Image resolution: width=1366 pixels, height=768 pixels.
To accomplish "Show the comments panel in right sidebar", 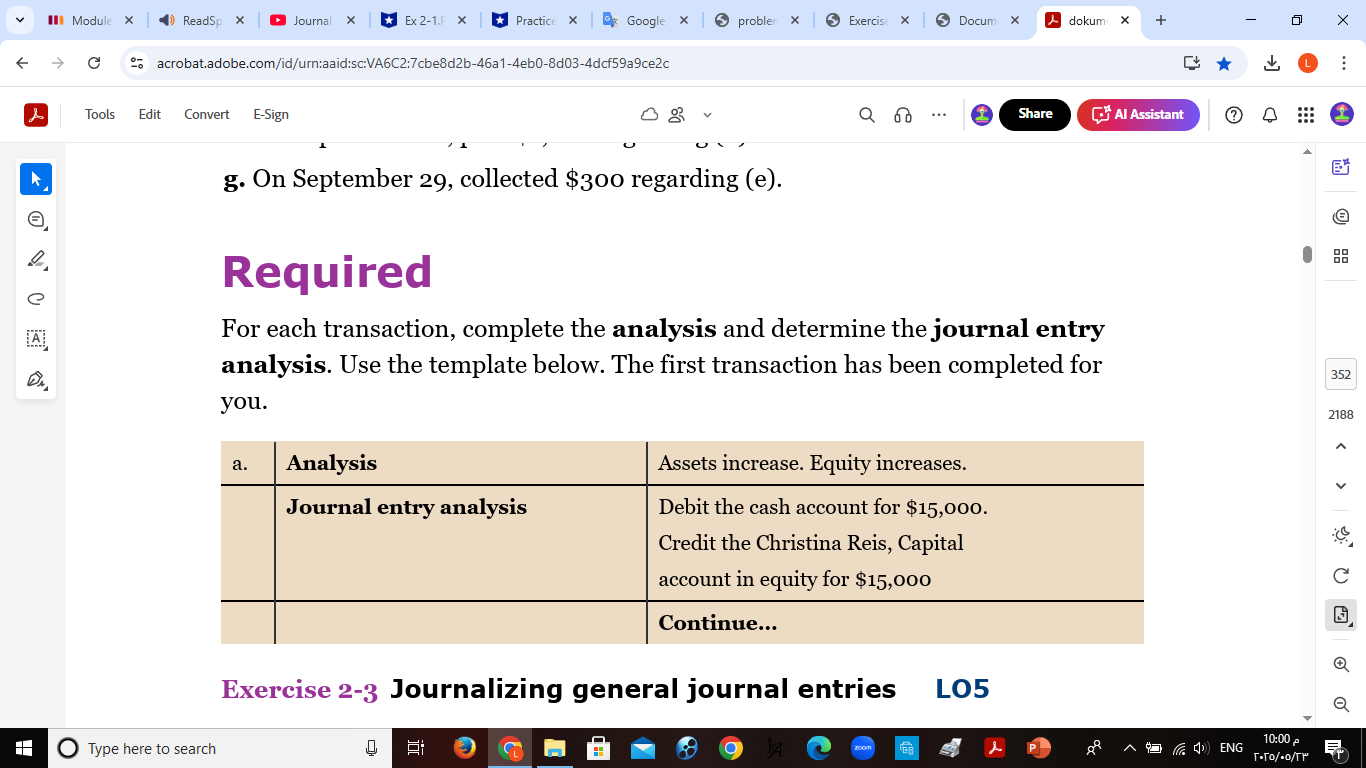I will click(1341, 216).
